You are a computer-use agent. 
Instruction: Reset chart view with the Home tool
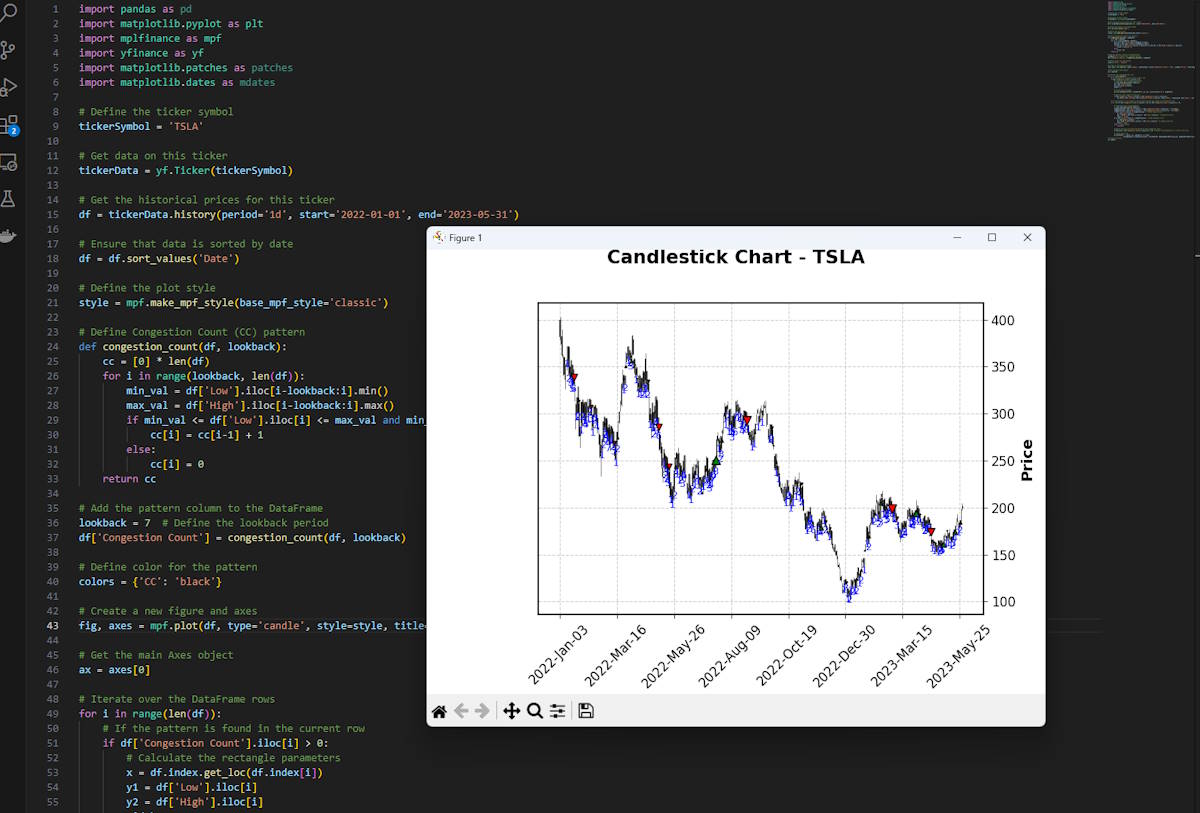tap(439, 710)
